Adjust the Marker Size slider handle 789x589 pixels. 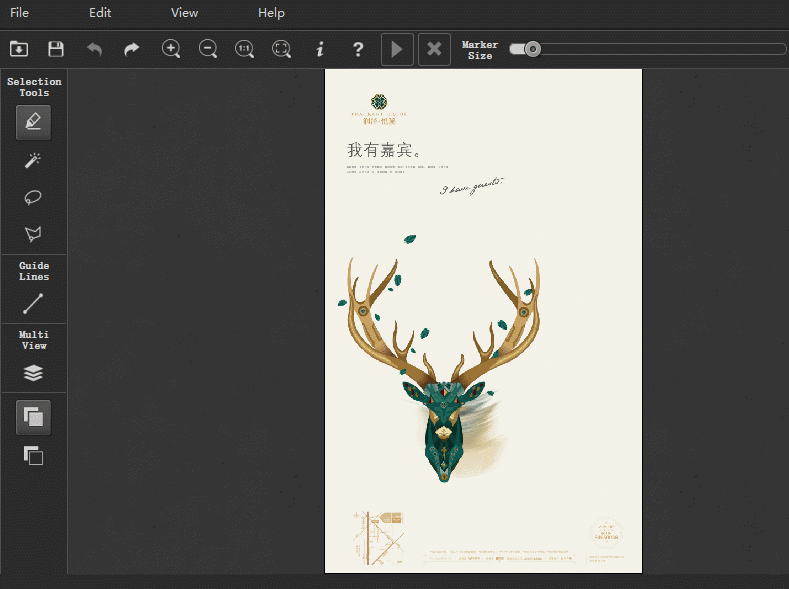(x=532, y=49)
